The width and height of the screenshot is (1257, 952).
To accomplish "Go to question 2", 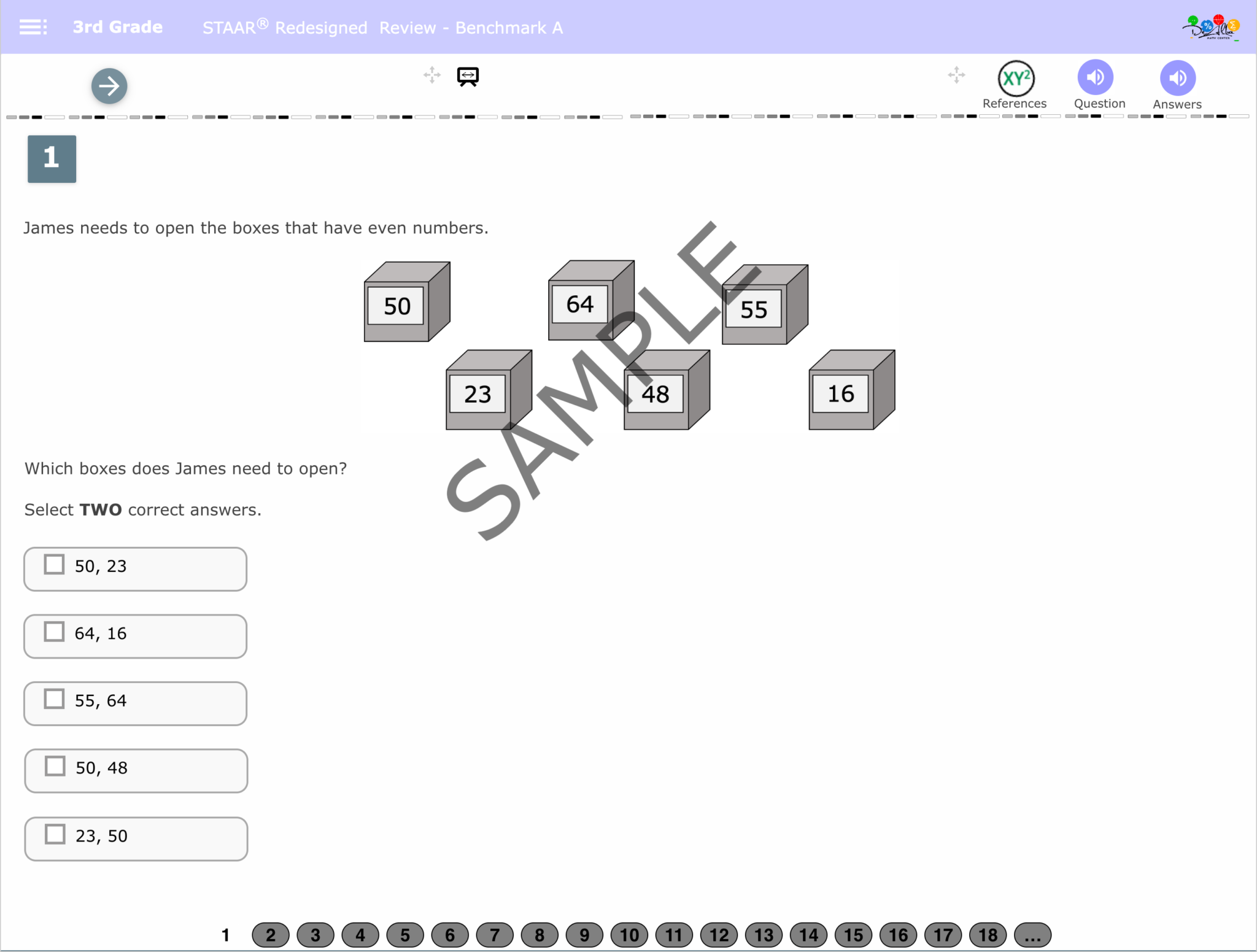I will pyautogui.click(x=270, y=935).
